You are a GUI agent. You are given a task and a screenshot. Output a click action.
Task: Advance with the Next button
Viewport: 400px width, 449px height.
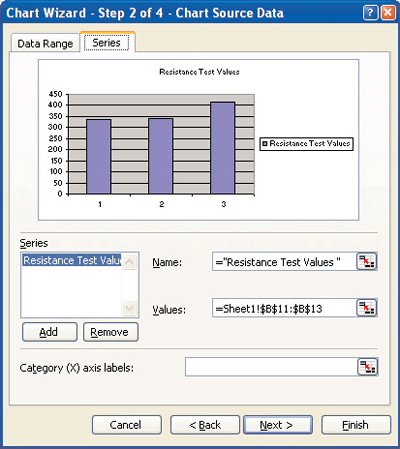pos(278,425)
